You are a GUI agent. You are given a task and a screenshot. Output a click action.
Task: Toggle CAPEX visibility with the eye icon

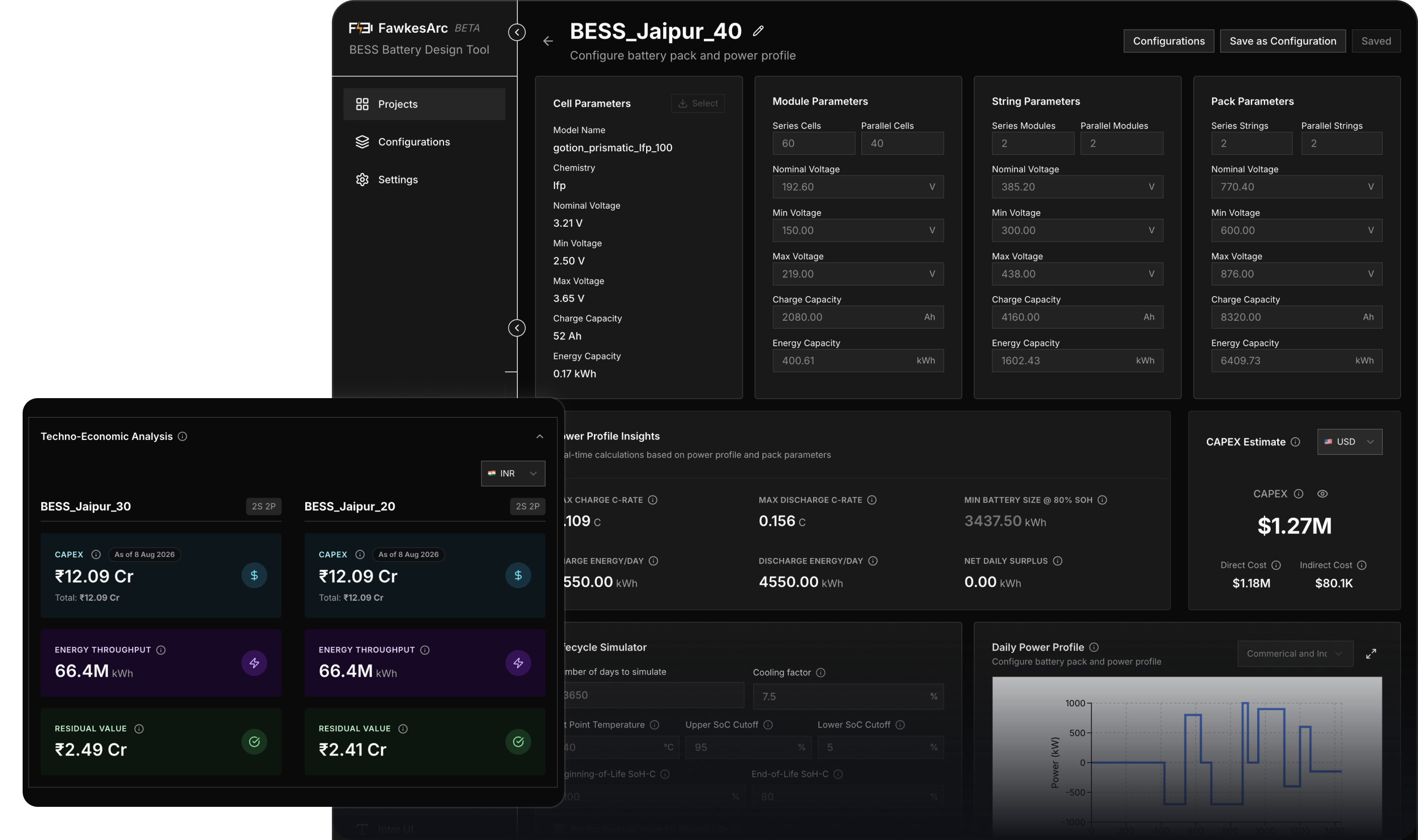(x=1322, y=494)
